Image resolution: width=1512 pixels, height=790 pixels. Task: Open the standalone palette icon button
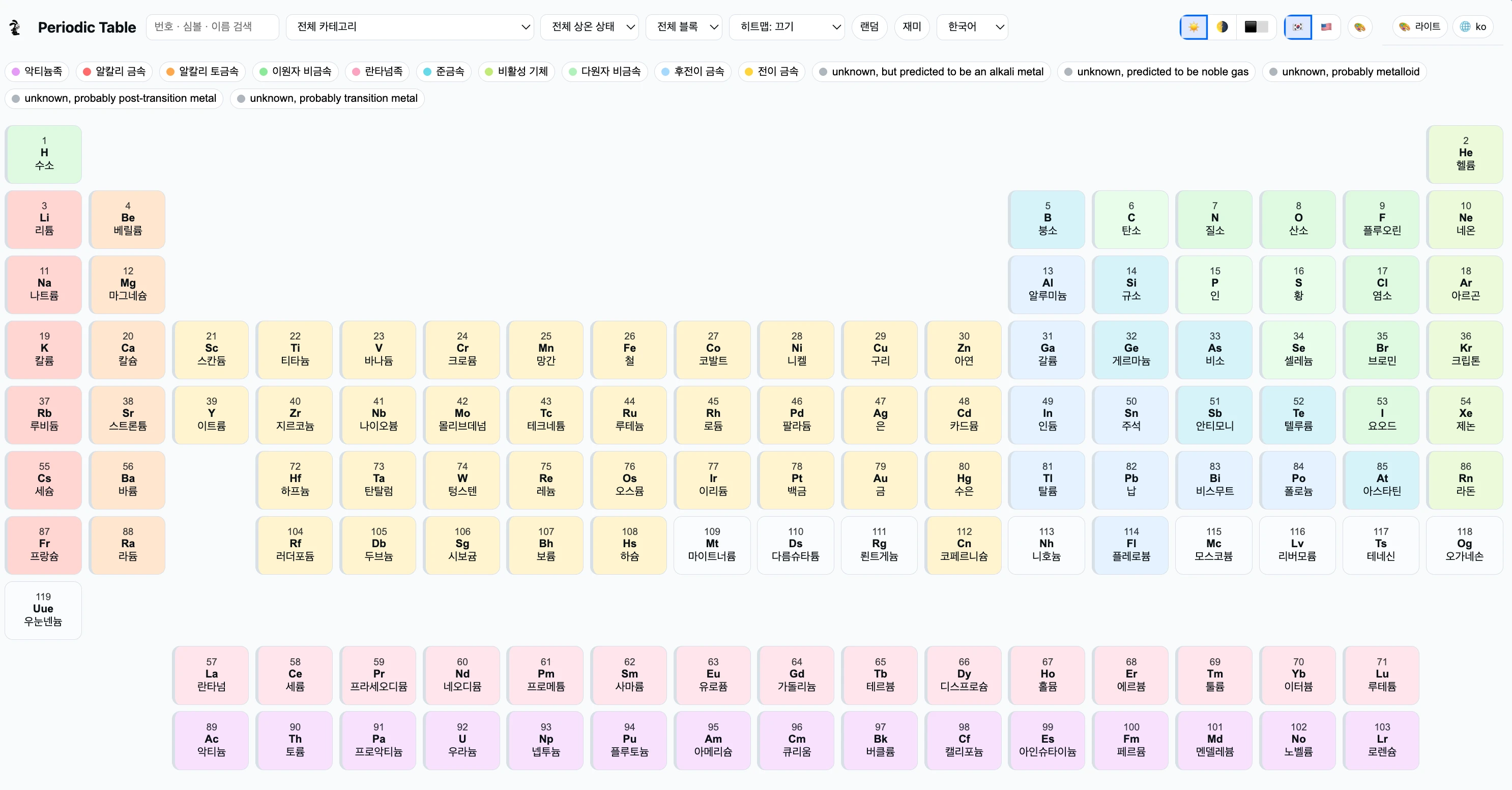tap(1359, 27)
